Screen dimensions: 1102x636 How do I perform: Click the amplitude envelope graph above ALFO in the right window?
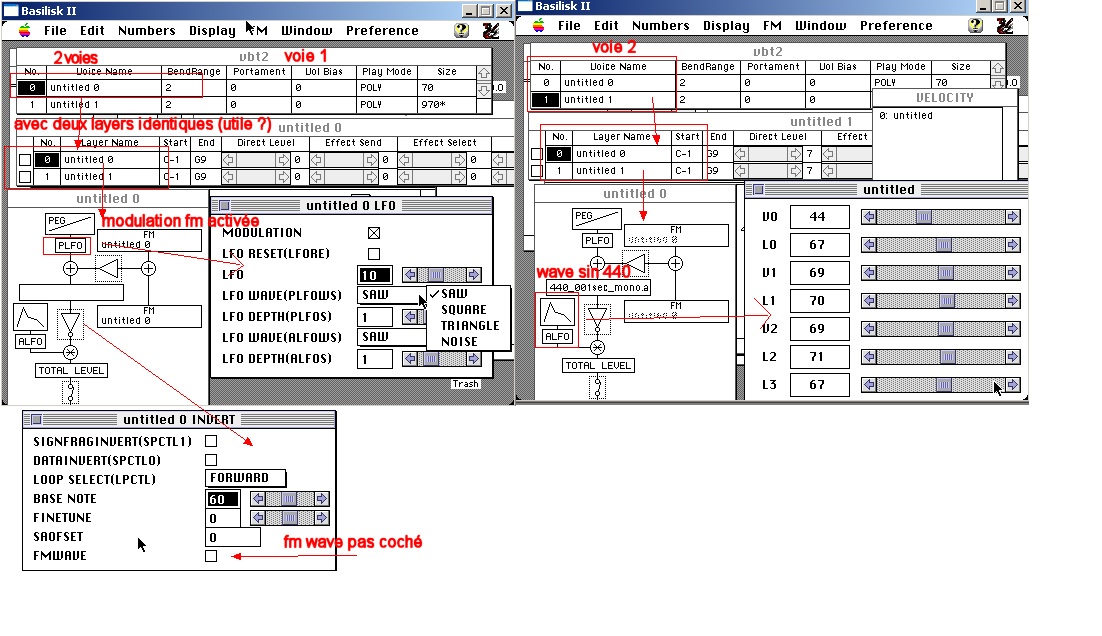tap(557, 313)
